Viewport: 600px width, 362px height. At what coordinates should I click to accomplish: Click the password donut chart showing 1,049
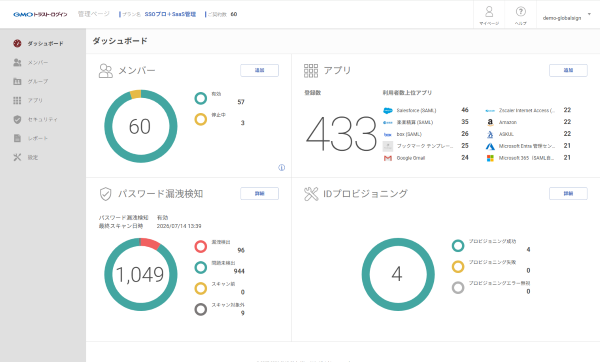point(140,274)
